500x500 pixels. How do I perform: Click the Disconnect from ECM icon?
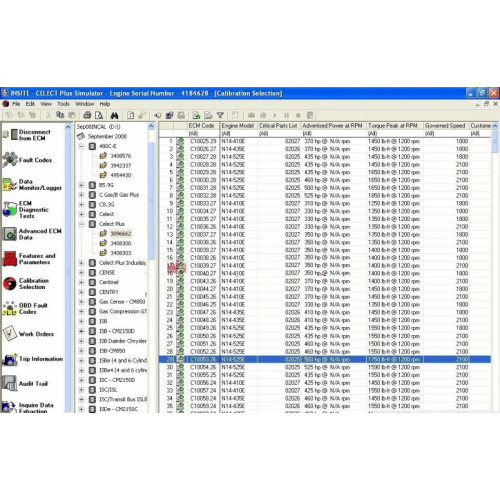pyautogui.click(x=10, y=134)
